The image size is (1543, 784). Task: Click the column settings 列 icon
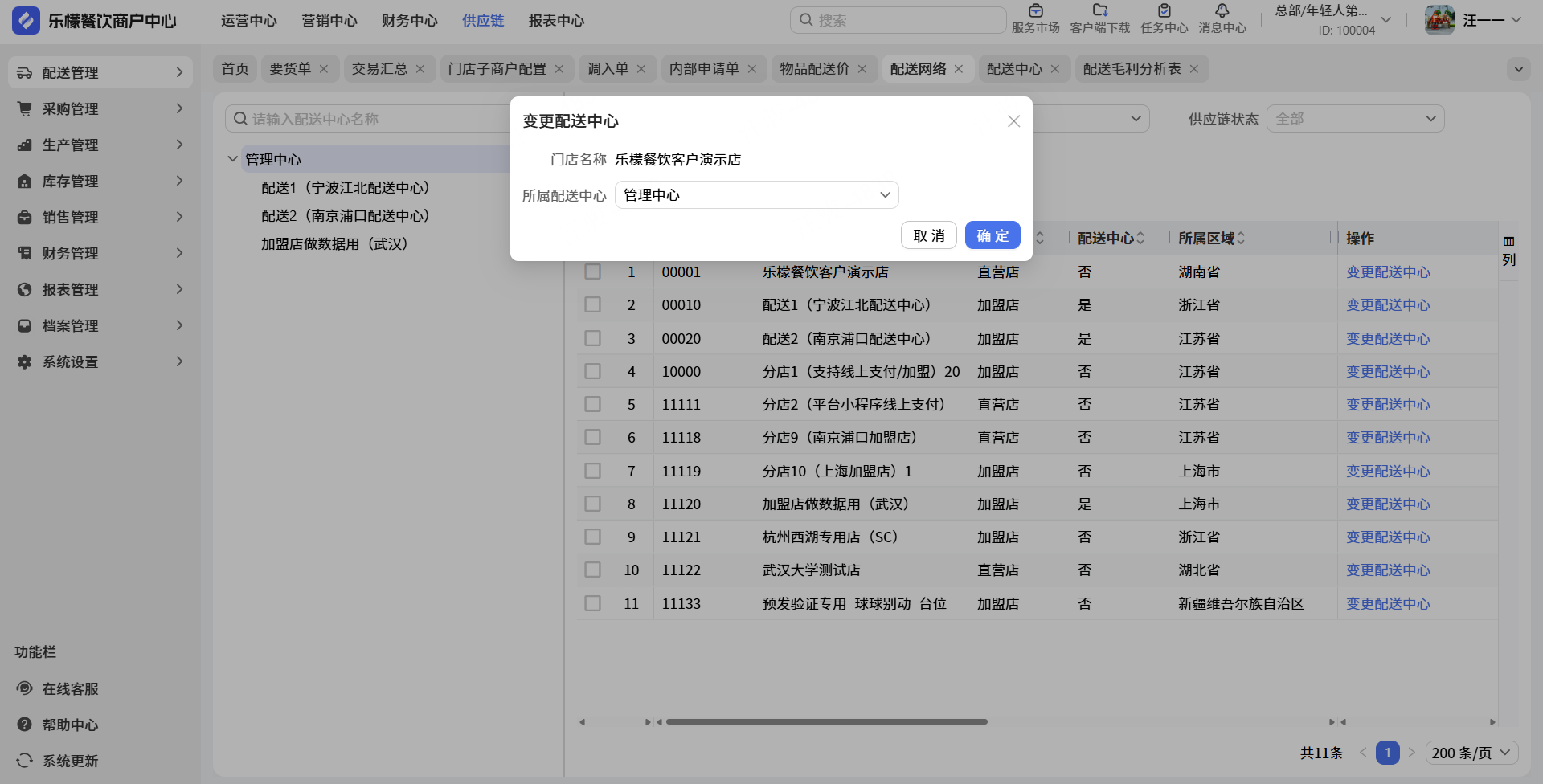point(1508,243)
